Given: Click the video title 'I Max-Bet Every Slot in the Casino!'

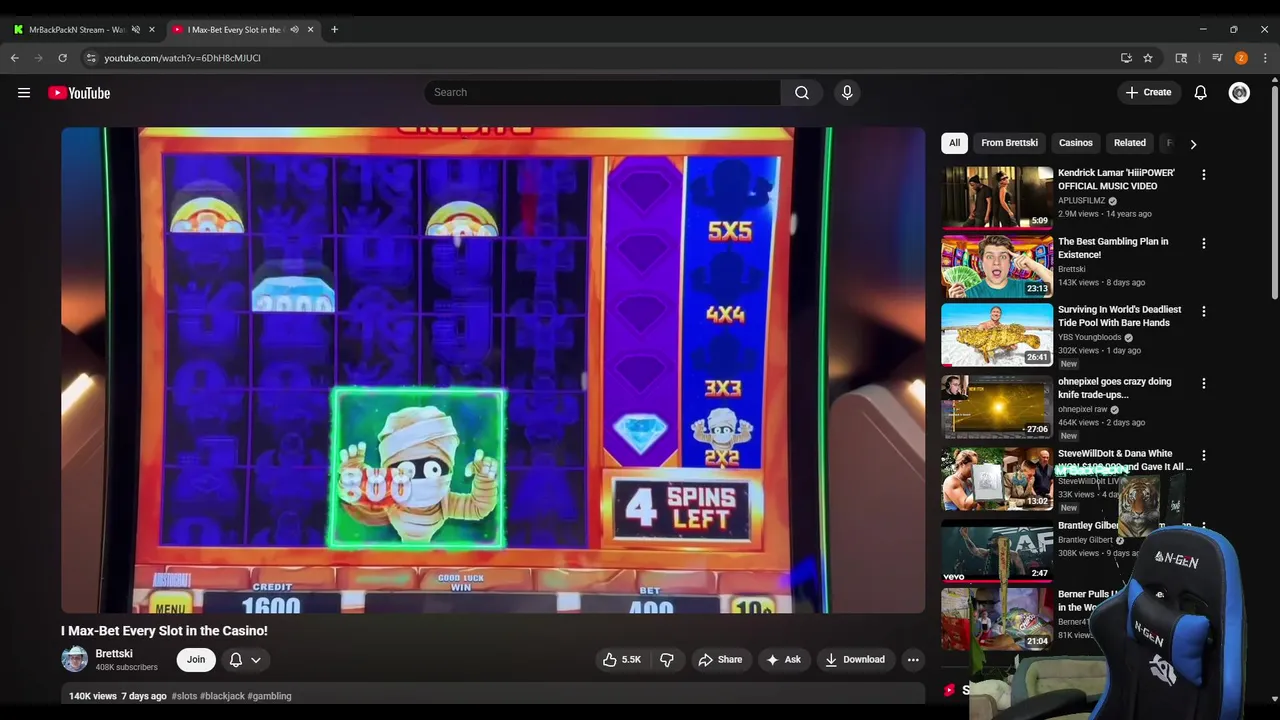Looking at the screenshot, I should (x=164, y=631).
